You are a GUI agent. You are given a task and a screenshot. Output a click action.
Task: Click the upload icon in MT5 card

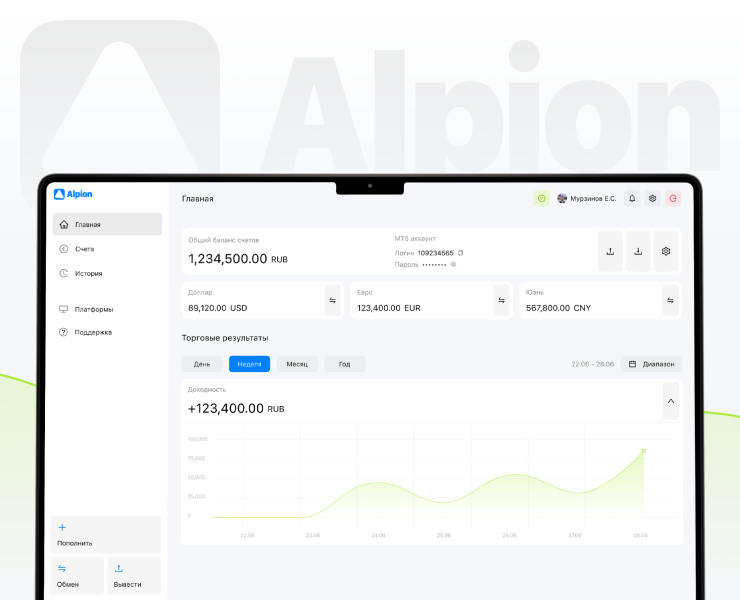tap(610, 251)
